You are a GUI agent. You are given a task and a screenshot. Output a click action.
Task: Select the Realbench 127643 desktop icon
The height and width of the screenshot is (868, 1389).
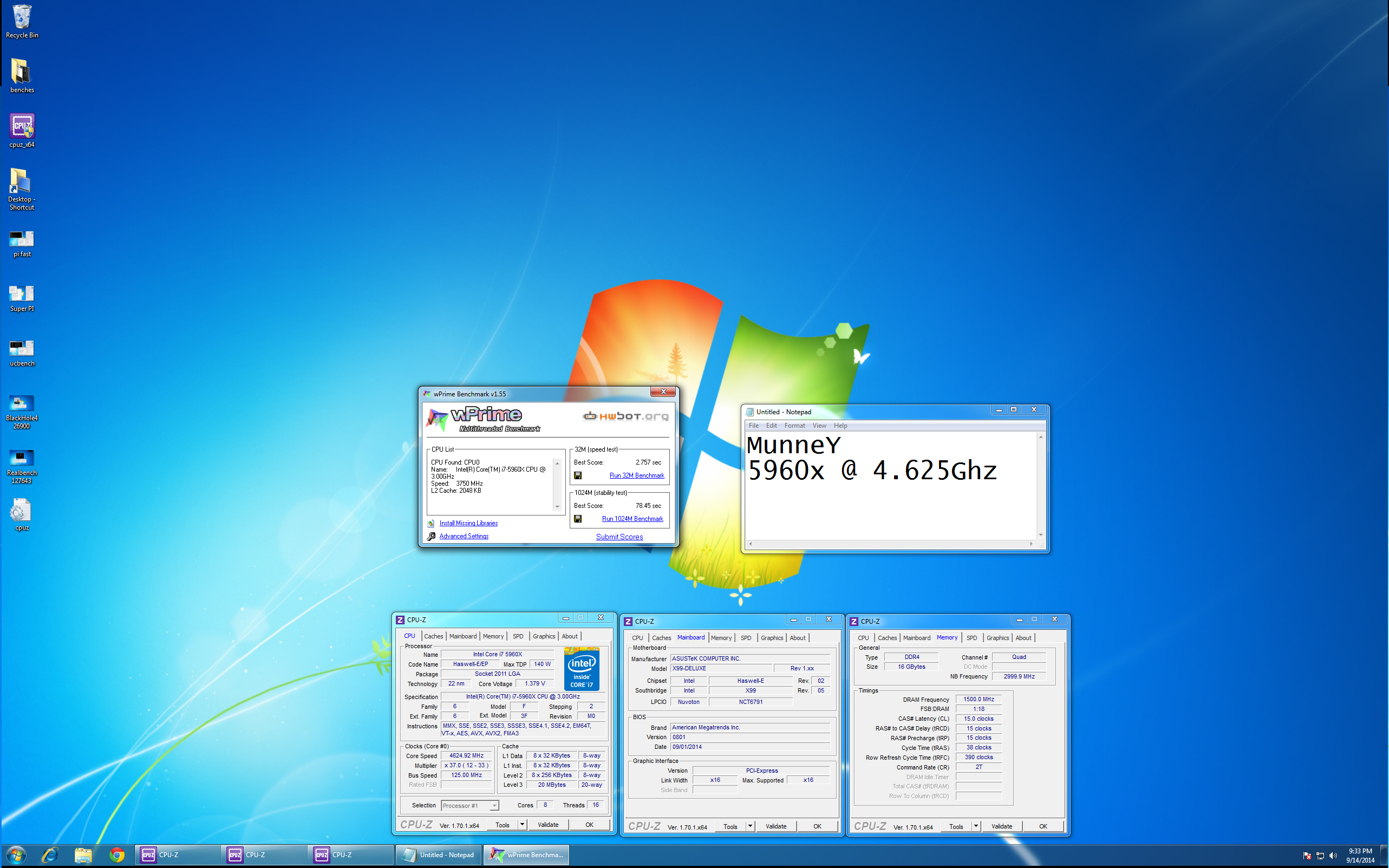(22, 466)
